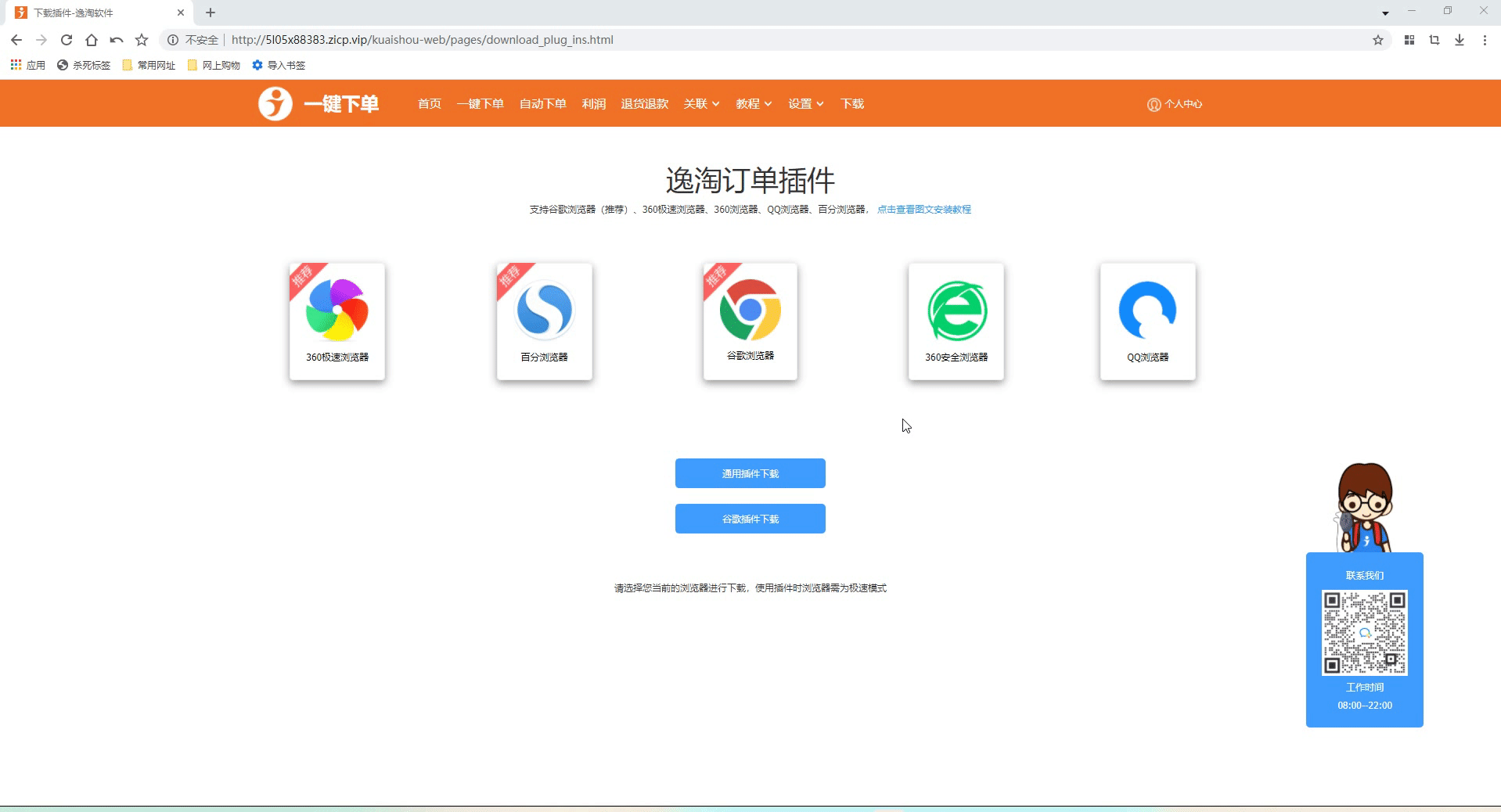Select the 百分浏览器 card

click(x=545, y=322)
